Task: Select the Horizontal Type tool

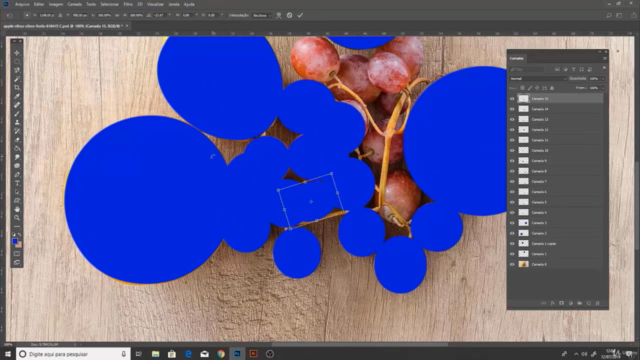Action: pos(17,183)
